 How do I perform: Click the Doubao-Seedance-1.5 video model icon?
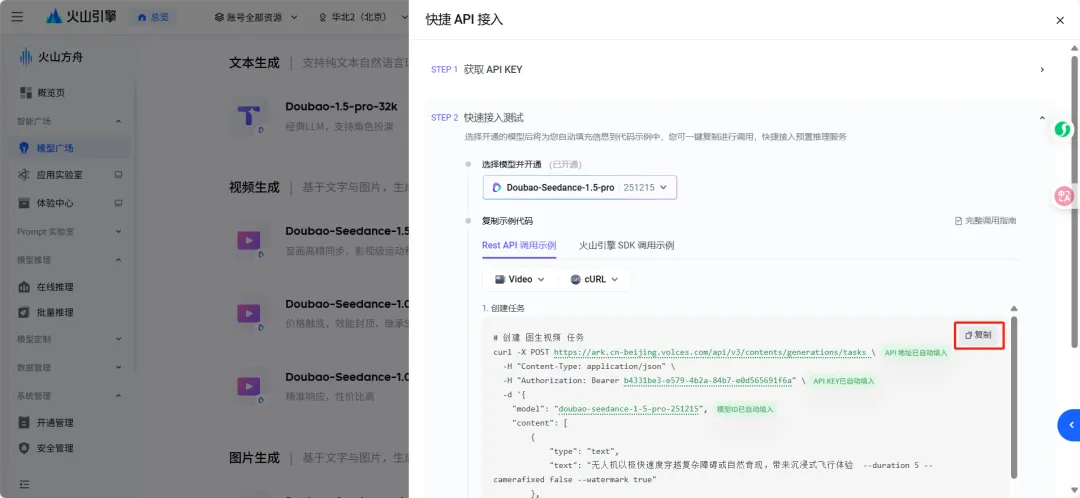[x=250, y=240]
